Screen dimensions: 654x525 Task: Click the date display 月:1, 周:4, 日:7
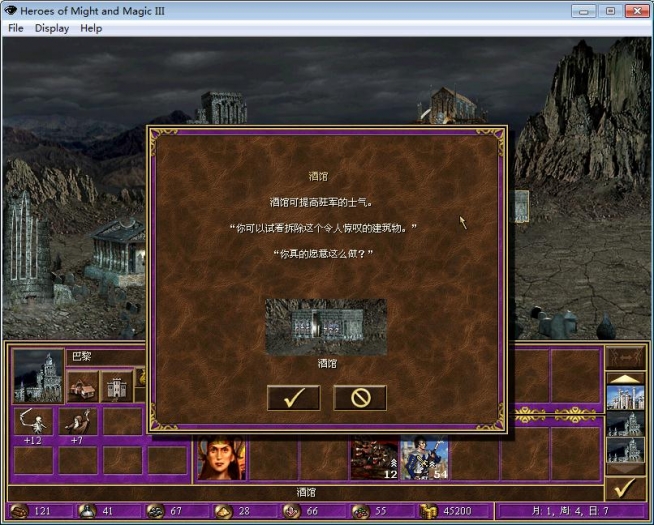tap(570, 511)
